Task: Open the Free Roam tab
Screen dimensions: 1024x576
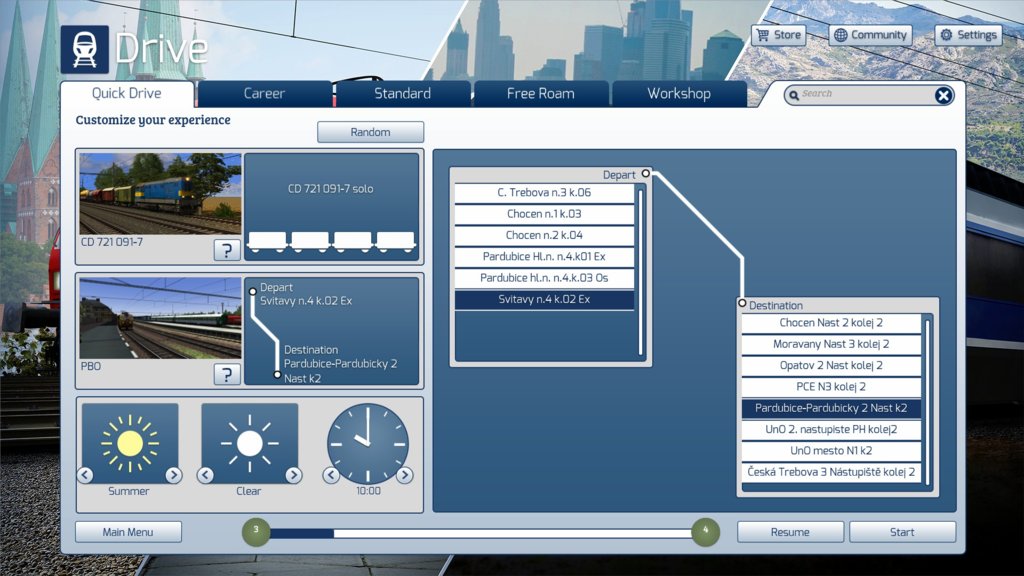Action: point(540,94)
